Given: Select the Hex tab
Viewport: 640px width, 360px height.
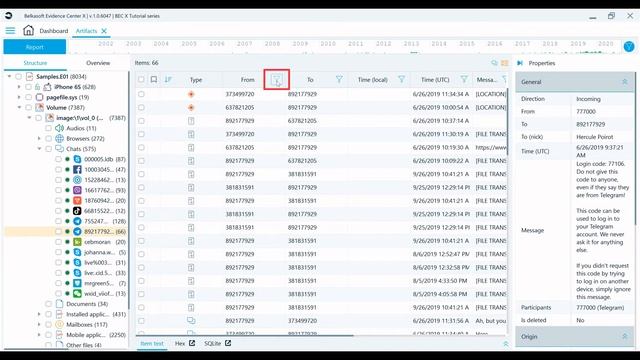Looking at the screenshot, I should (x=180, y=344).
